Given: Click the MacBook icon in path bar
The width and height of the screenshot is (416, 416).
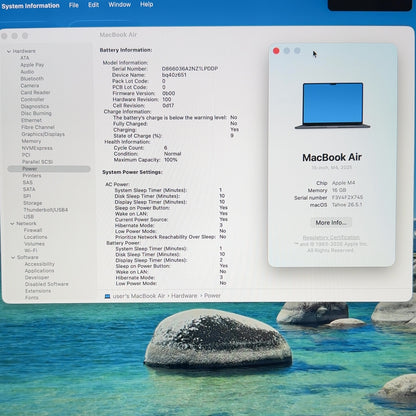Looking at the screenshot, I should pos(107,296).
